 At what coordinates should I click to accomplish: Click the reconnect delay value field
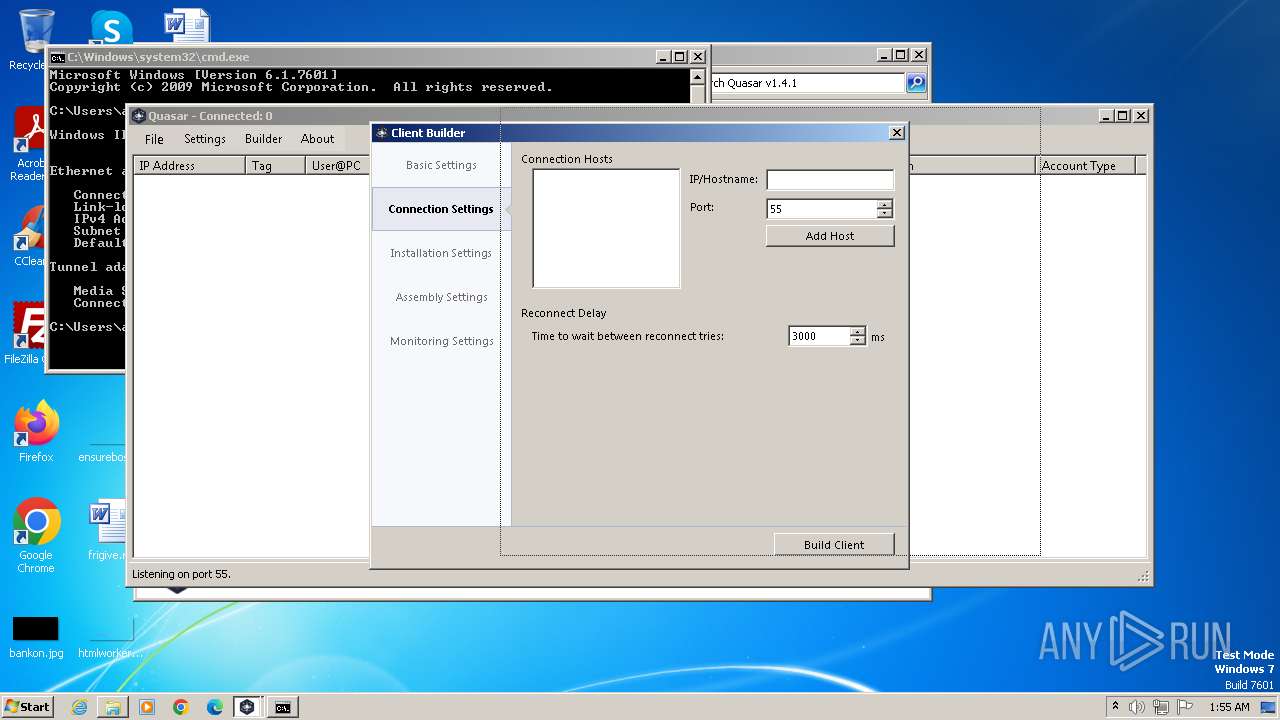[x=819, y=336]
